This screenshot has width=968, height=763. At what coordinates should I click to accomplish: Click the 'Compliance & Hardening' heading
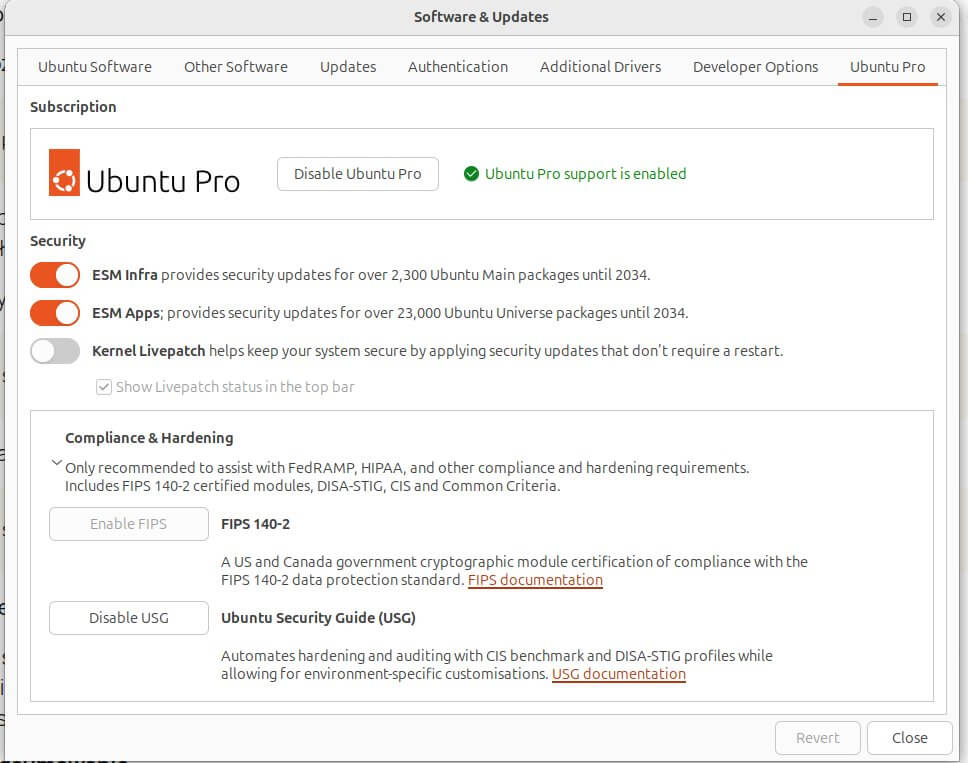149,438
